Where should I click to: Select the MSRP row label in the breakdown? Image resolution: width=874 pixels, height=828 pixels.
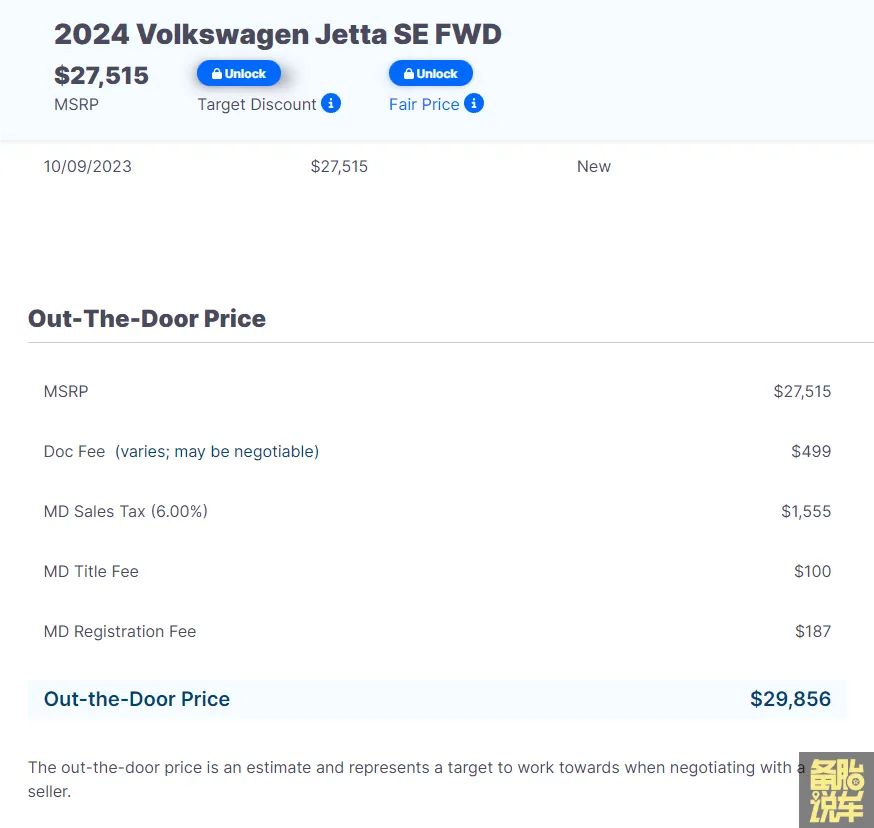66,391
